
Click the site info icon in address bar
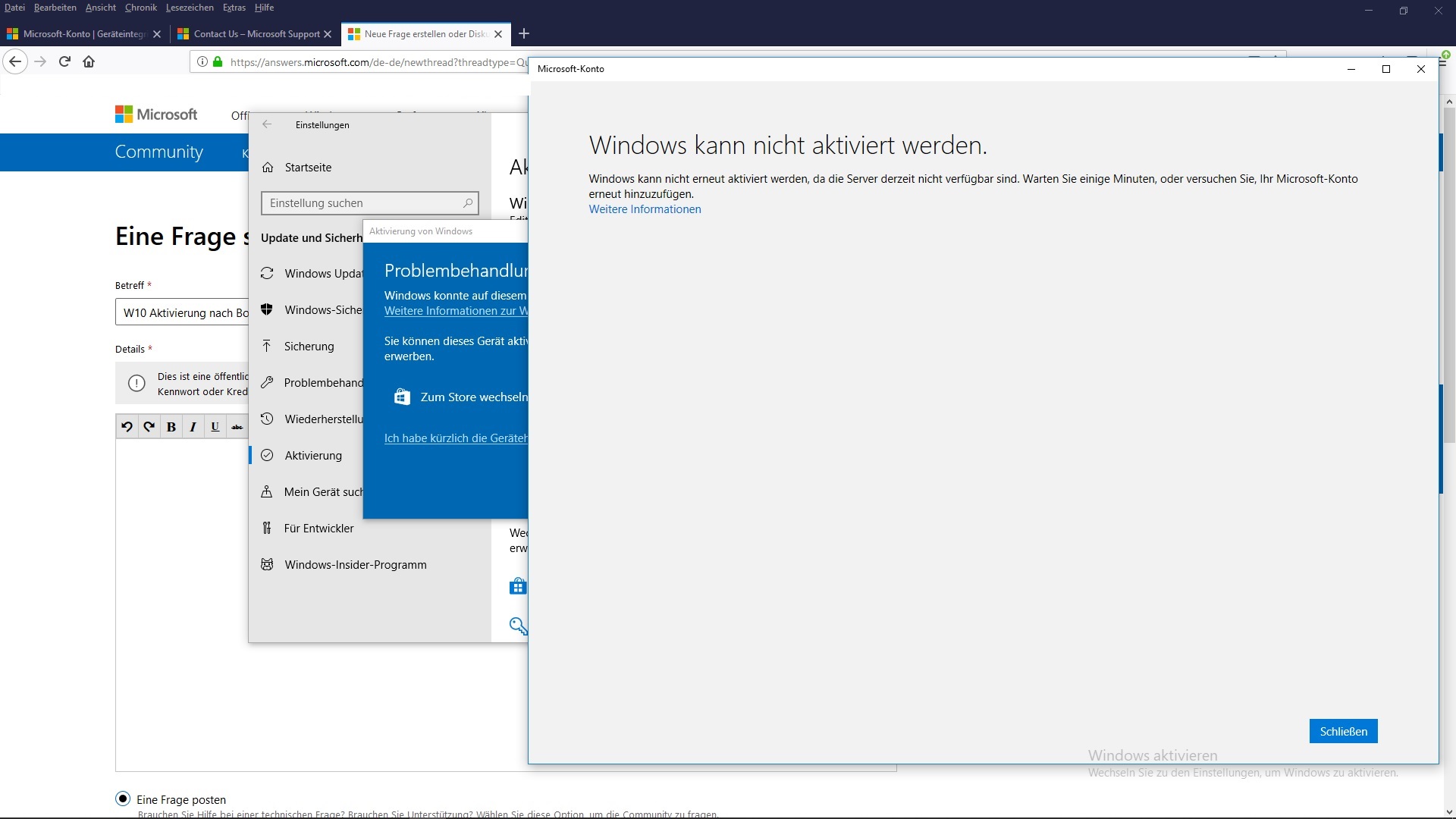(x=202, y=62)
